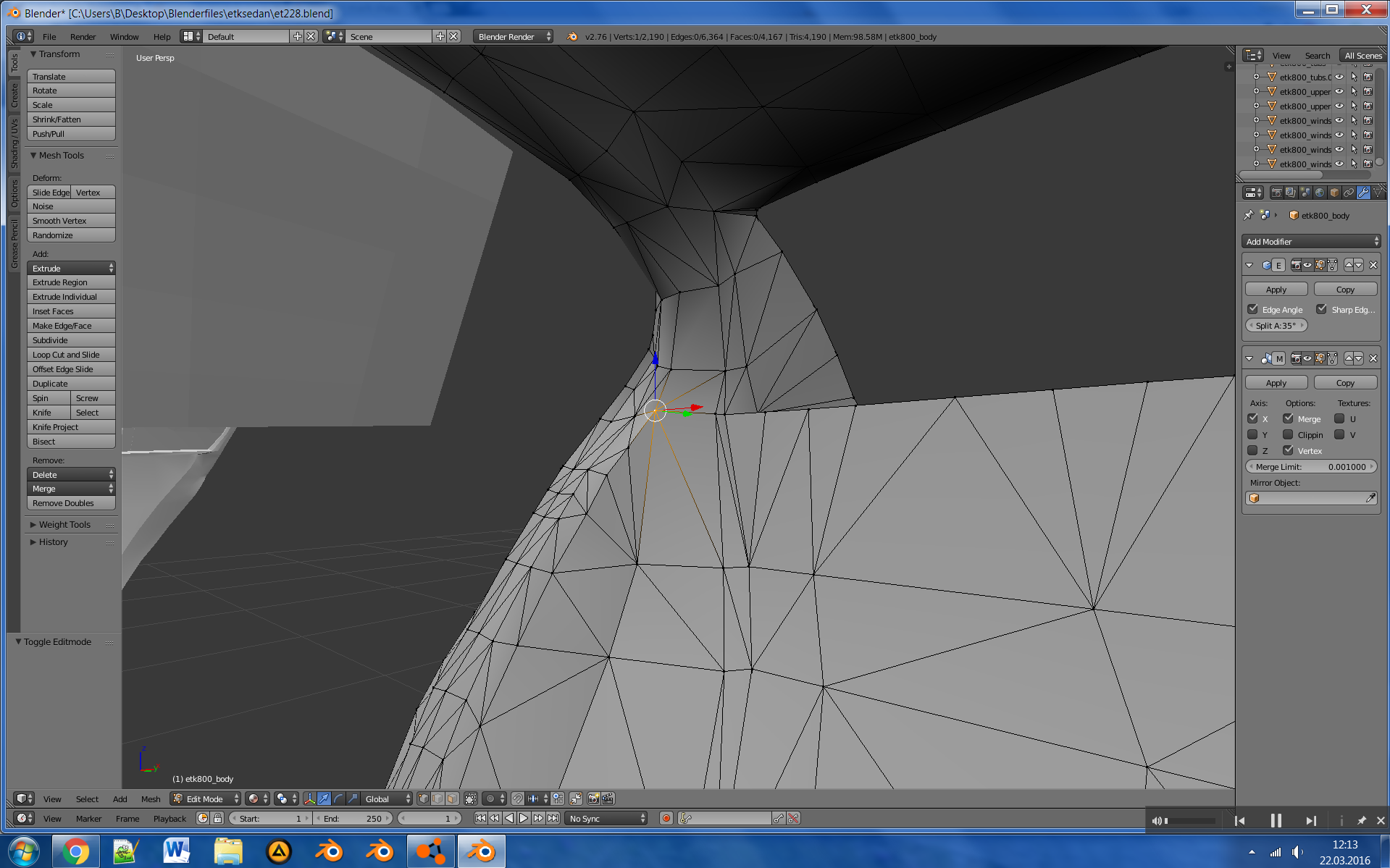Screen dimensions: 1390x868
Task: Remove the Mirror modifier with X
Action: click(x=1373, y=358)
